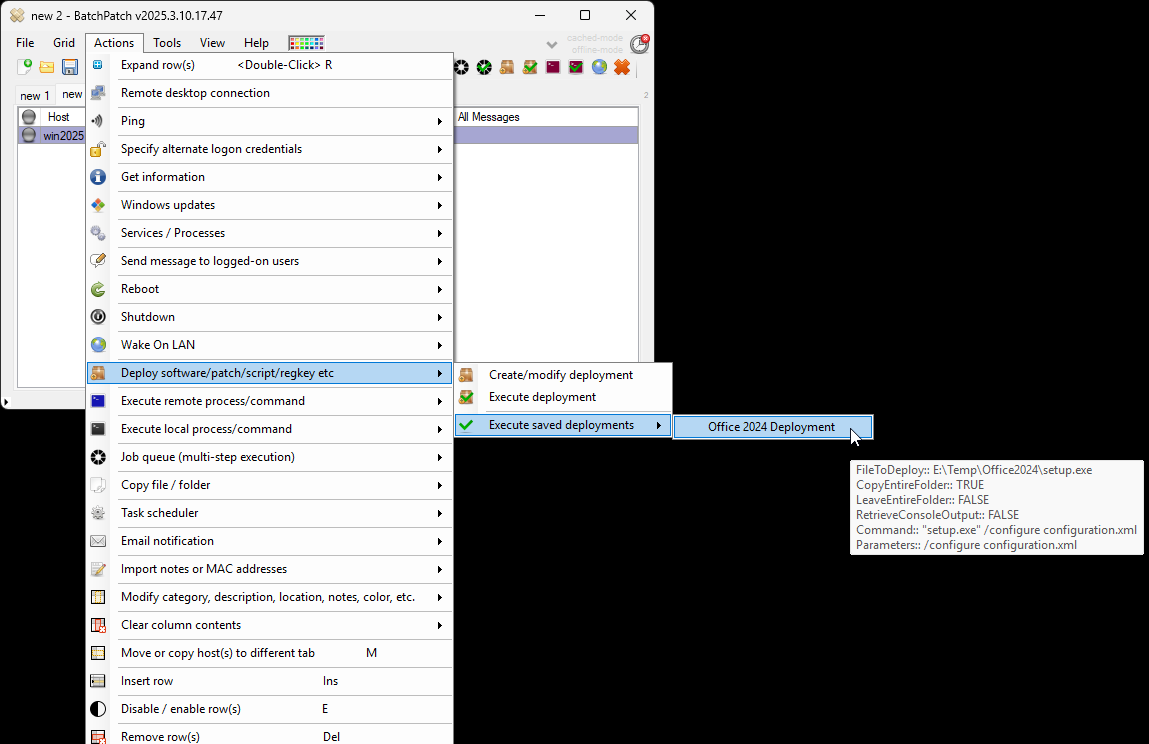Click the job queue wheel toolbar icon

pos(461,67)
